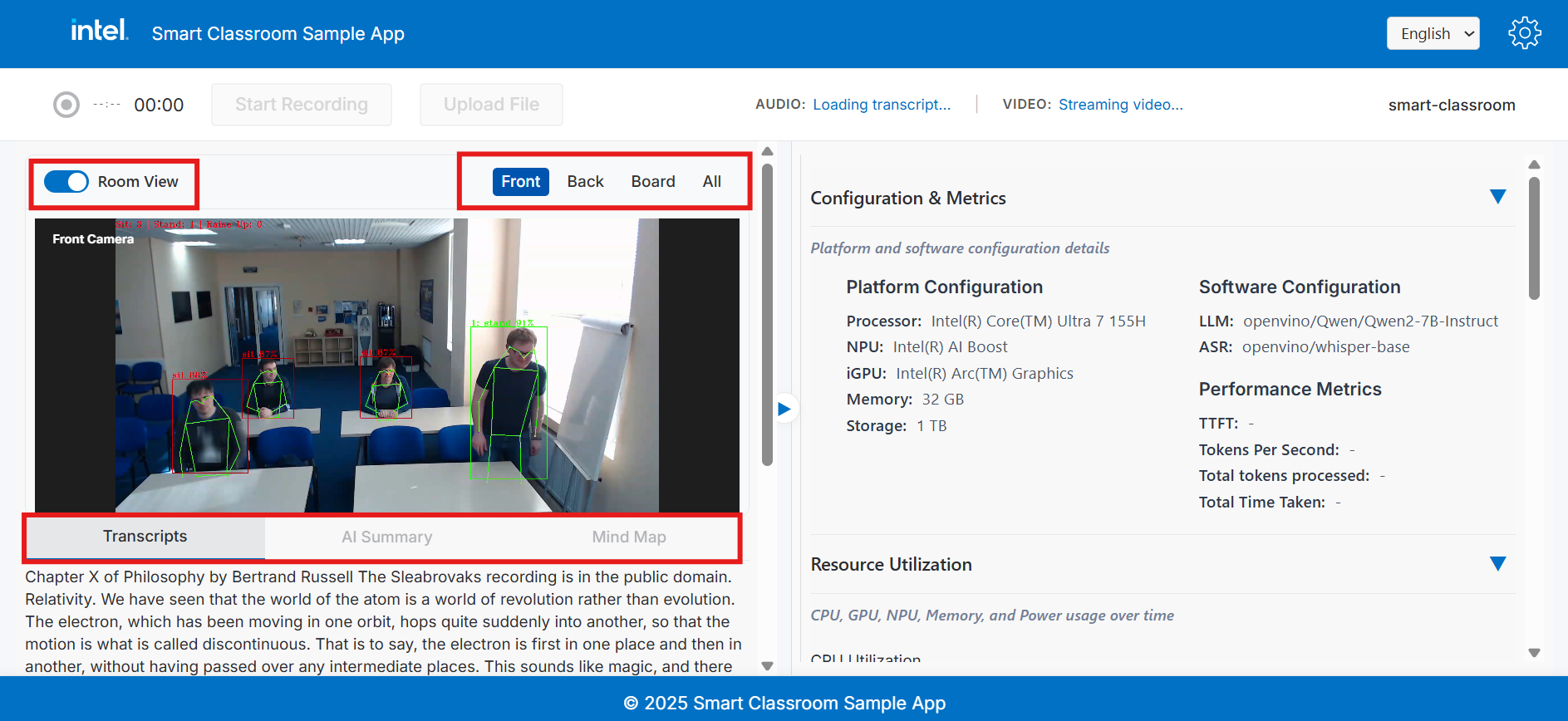
Task: Click the Upload File button
Action: [491, 105]
